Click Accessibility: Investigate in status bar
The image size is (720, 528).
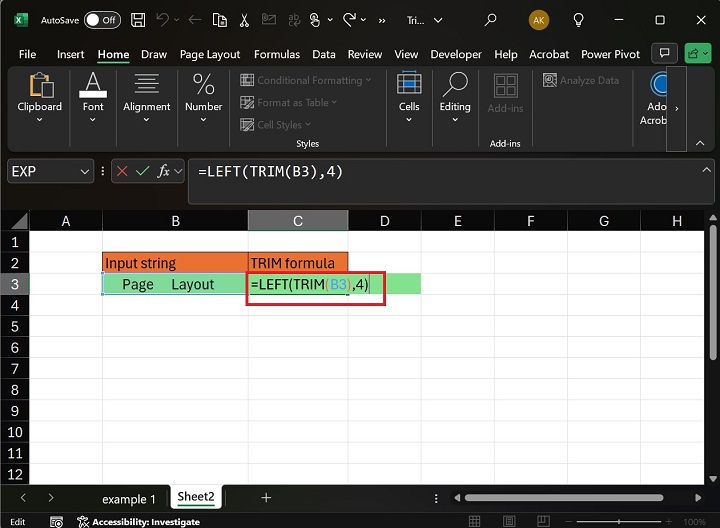[x=146, y=521]
